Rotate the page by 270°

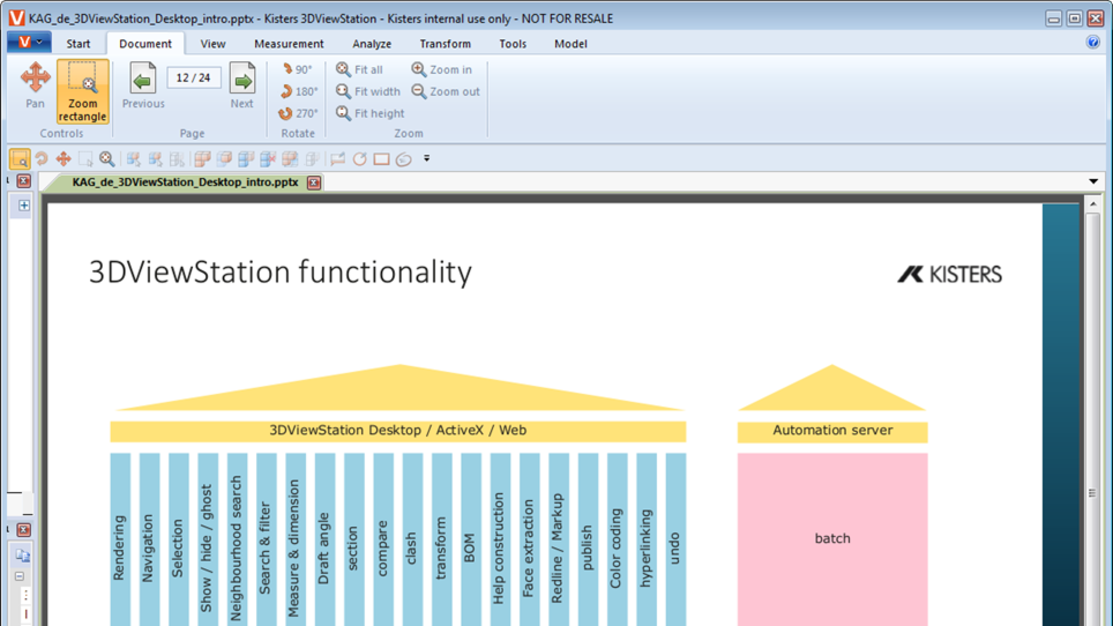298,113
